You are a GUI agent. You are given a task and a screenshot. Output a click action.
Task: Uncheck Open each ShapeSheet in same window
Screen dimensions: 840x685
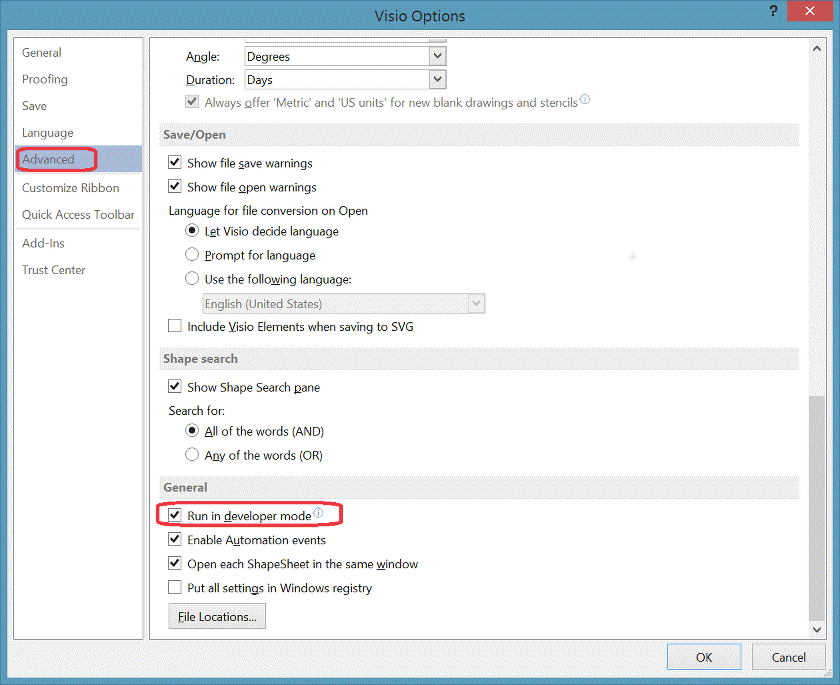pyautogui.click(x=175, y=564)
